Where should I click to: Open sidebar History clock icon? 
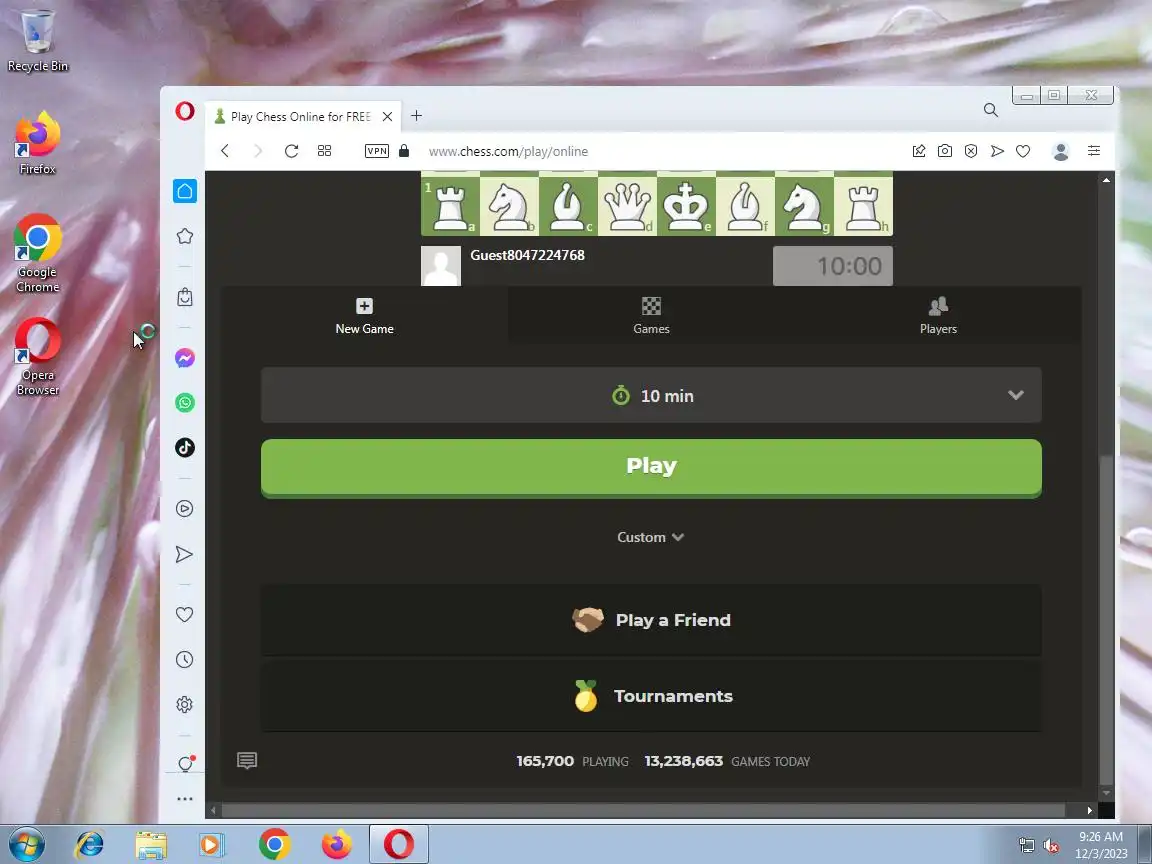pyautogui.click(x=184, y=660)
